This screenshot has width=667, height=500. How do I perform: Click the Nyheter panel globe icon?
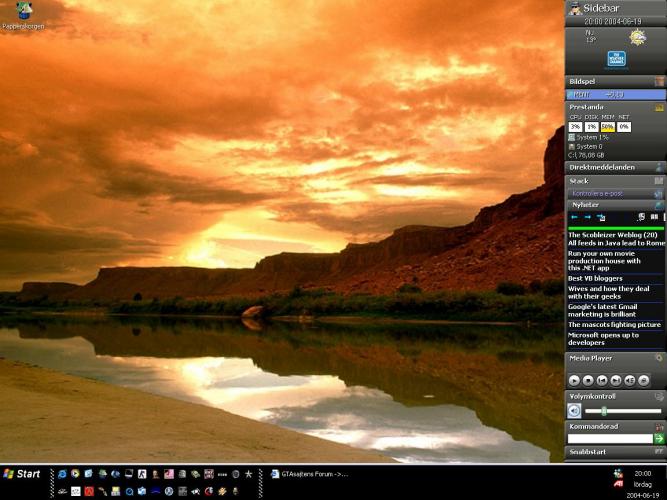[x=659, y=205]
